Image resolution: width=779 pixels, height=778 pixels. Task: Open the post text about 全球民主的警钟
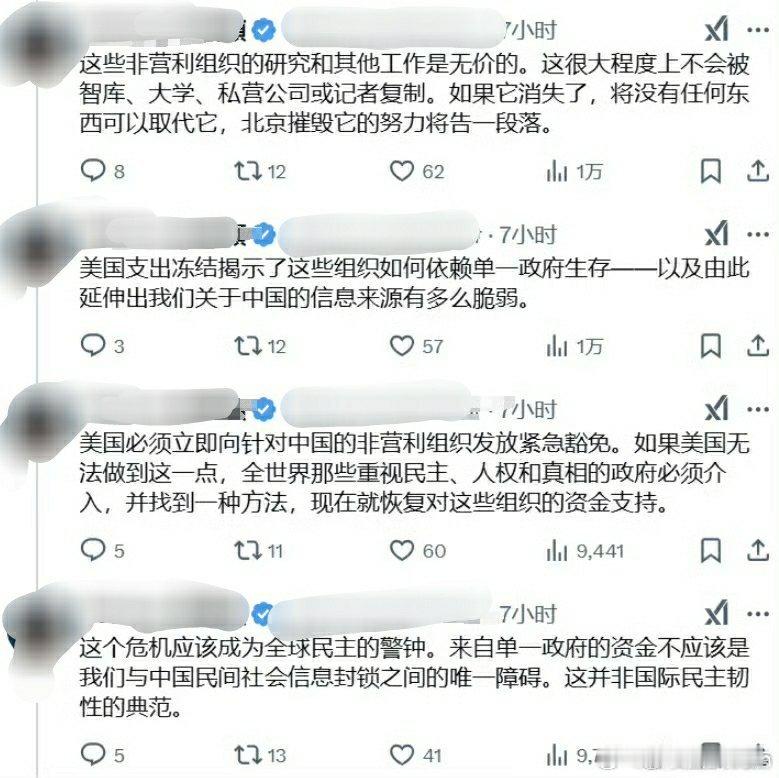click(414, 677)
